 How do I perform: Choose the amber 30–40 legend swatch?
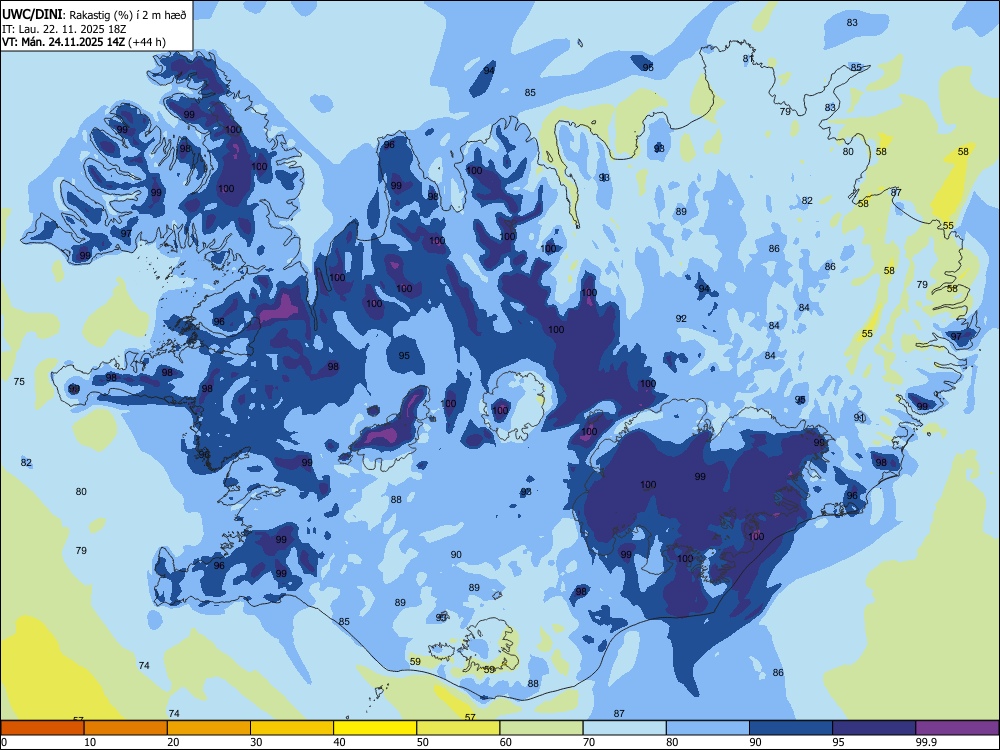click(x=292, y=728)
